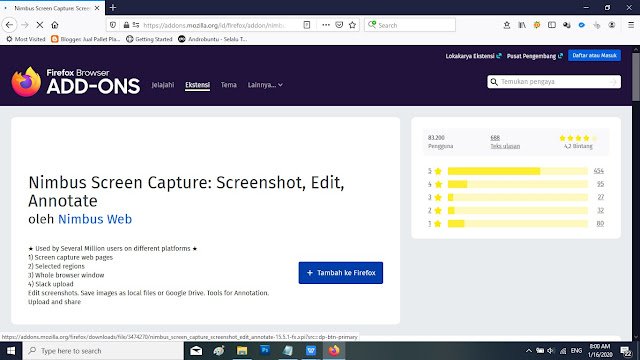Click Daftar atau Masuk button
640x360 pixels.
[594, 56]
